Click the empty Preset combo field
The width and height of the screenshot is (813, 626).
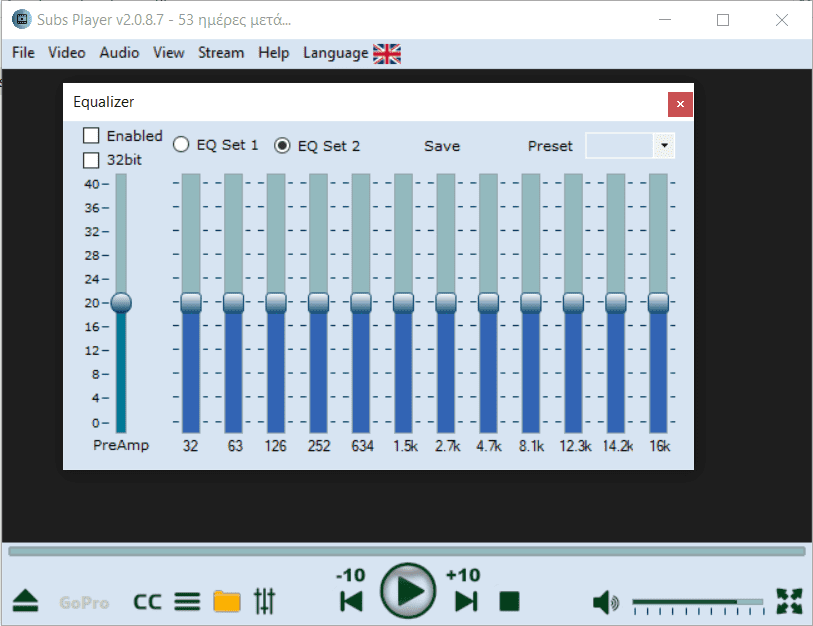[x=619, y=146]
